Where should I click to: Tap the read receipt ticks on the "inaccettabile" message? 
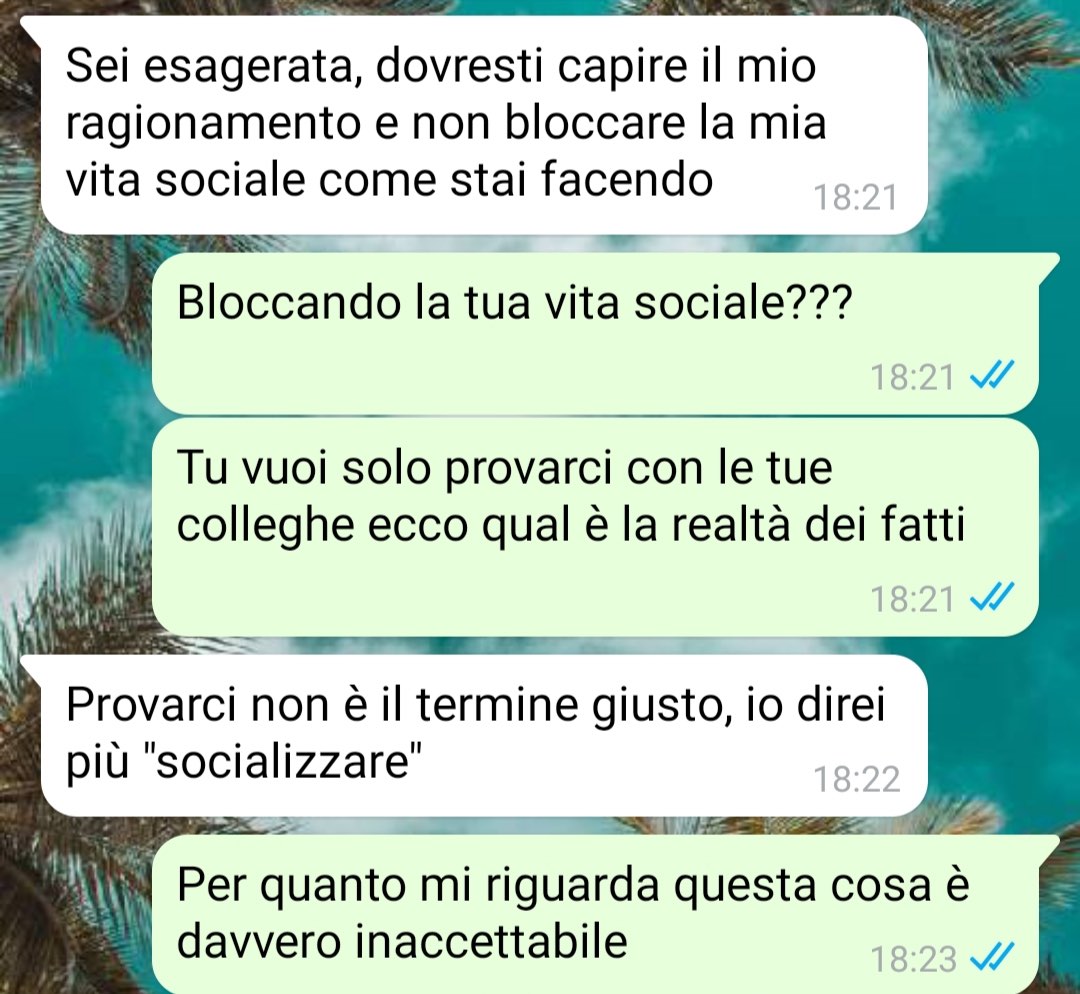[992, 957]
